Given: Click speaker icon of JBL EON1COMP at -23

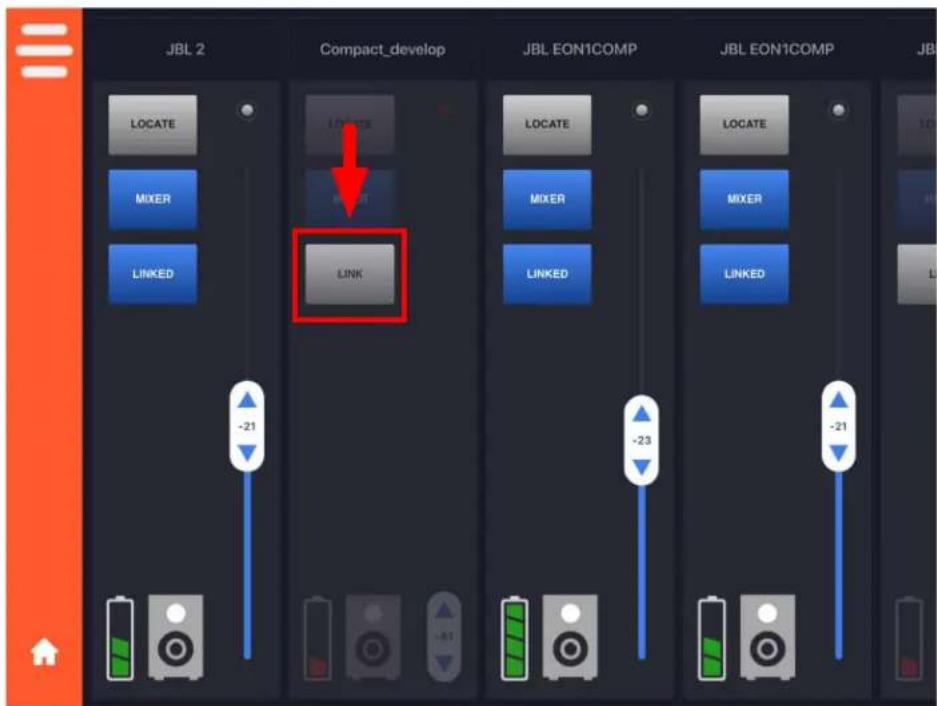Looking at the screenshot, I should 570,637.
